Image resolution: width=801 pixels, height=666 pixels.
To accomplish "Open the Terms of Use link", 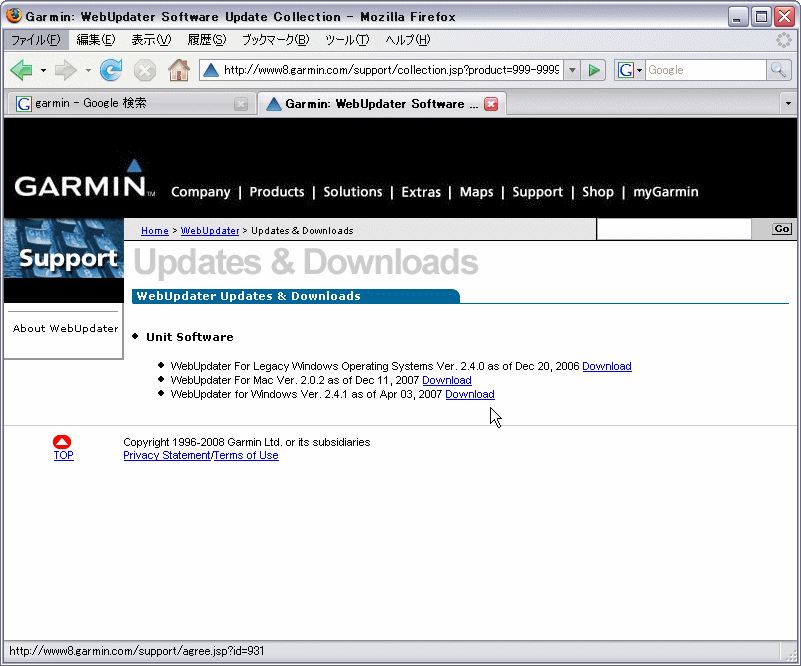I will point(246,456).
